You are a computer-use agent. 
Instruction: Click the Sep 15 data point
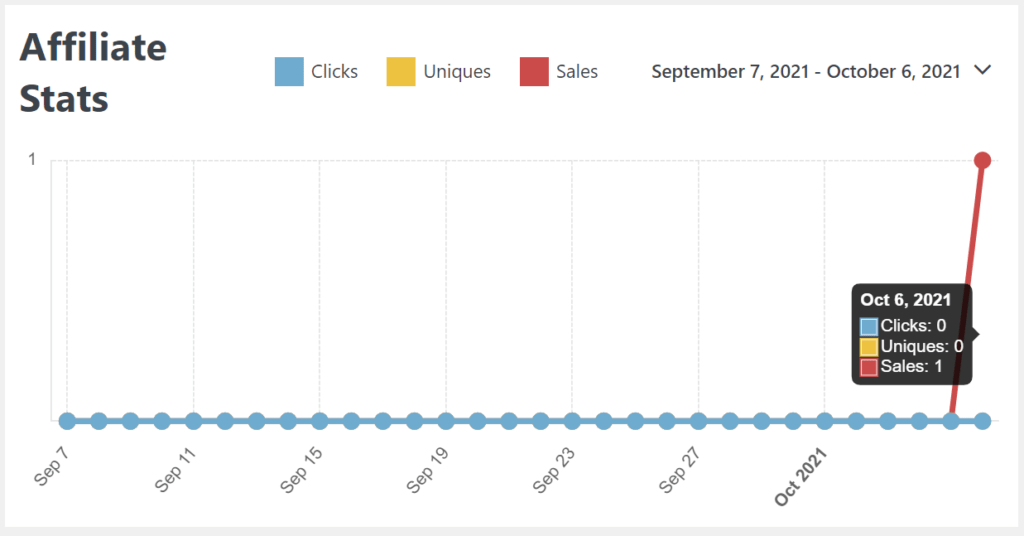(x=319, y=421)
